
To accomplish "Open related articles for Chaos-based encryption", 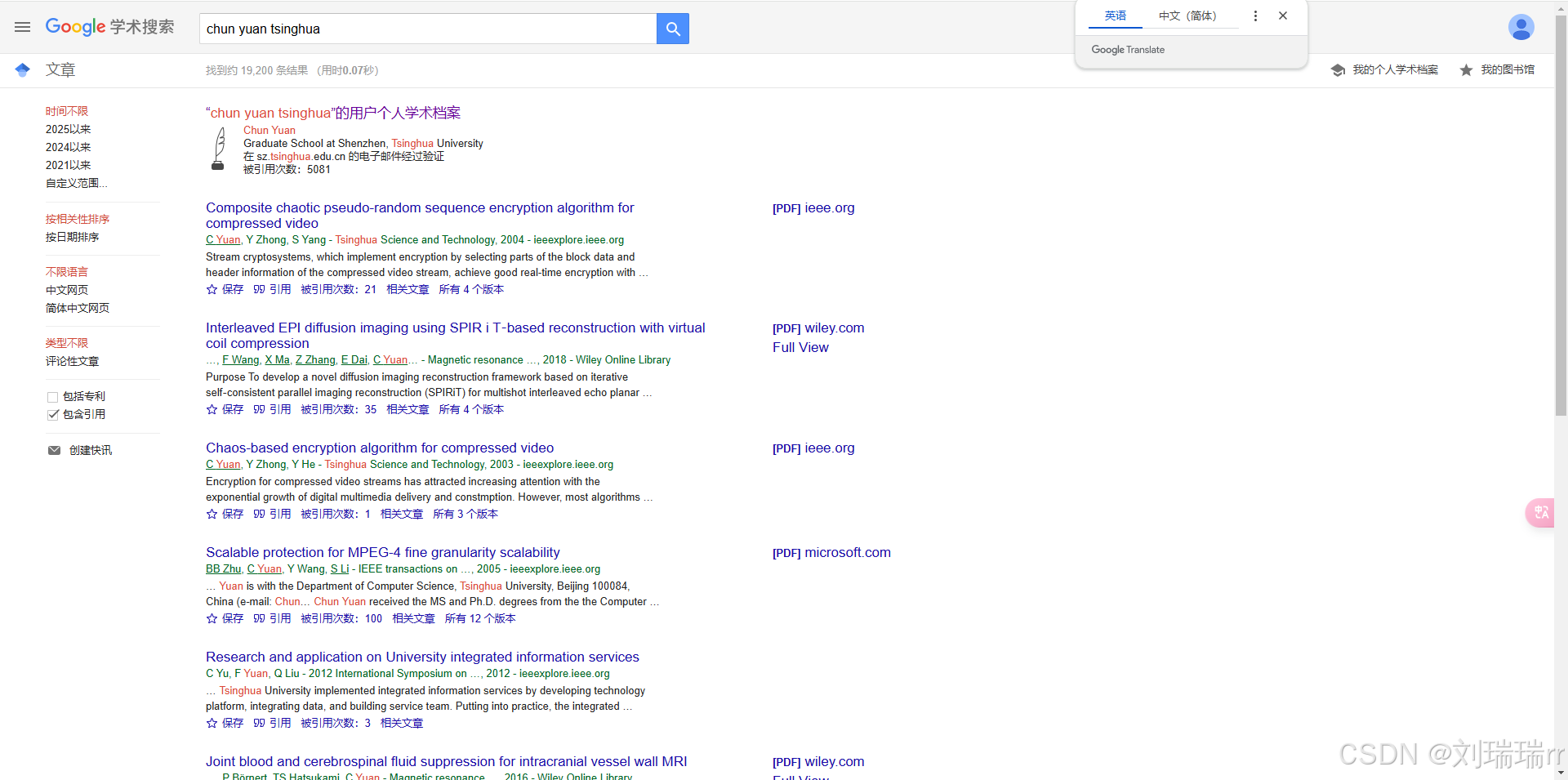I will tap(402, 514).
